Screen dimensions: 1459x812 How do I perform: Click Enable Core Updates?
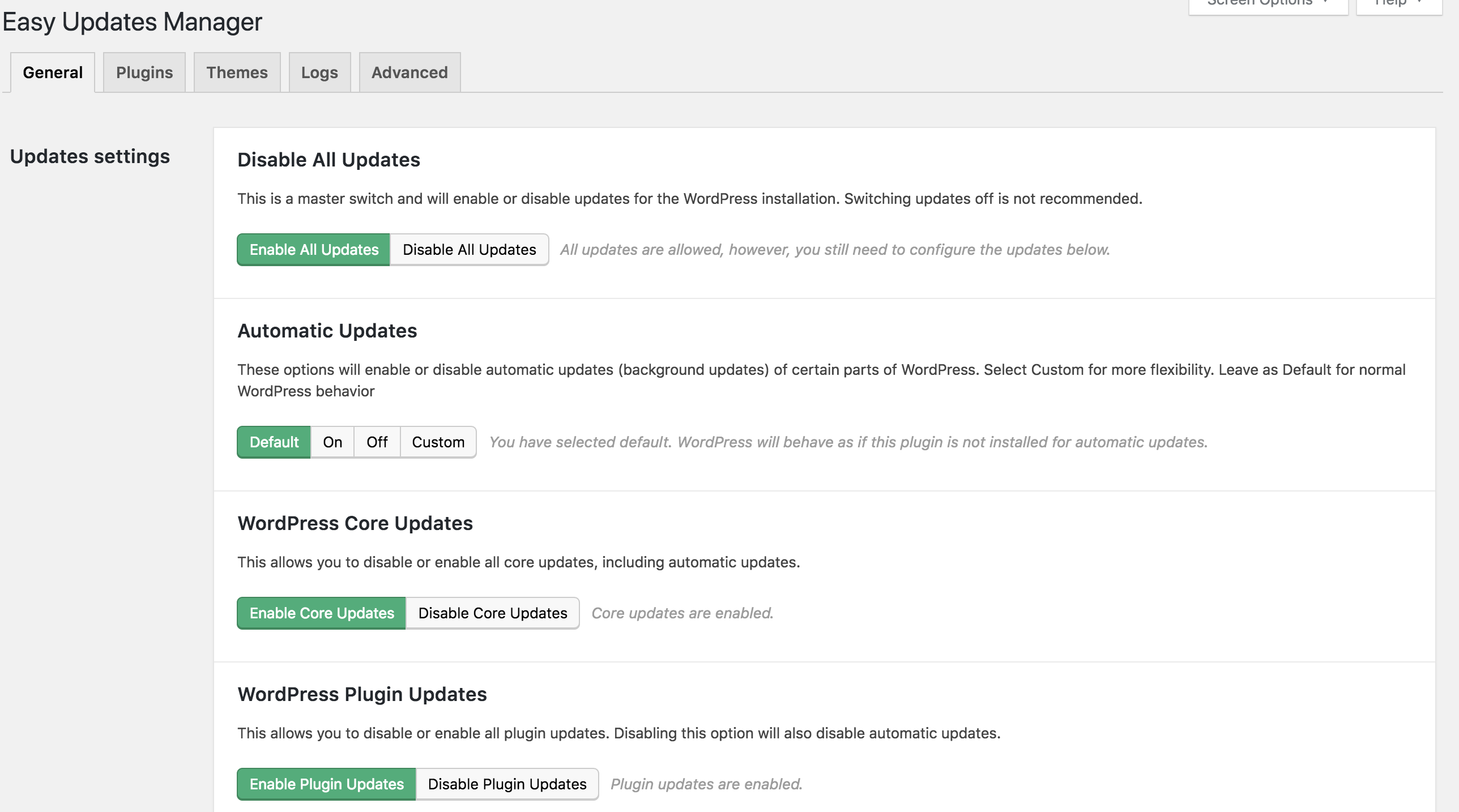pos(322,613)
